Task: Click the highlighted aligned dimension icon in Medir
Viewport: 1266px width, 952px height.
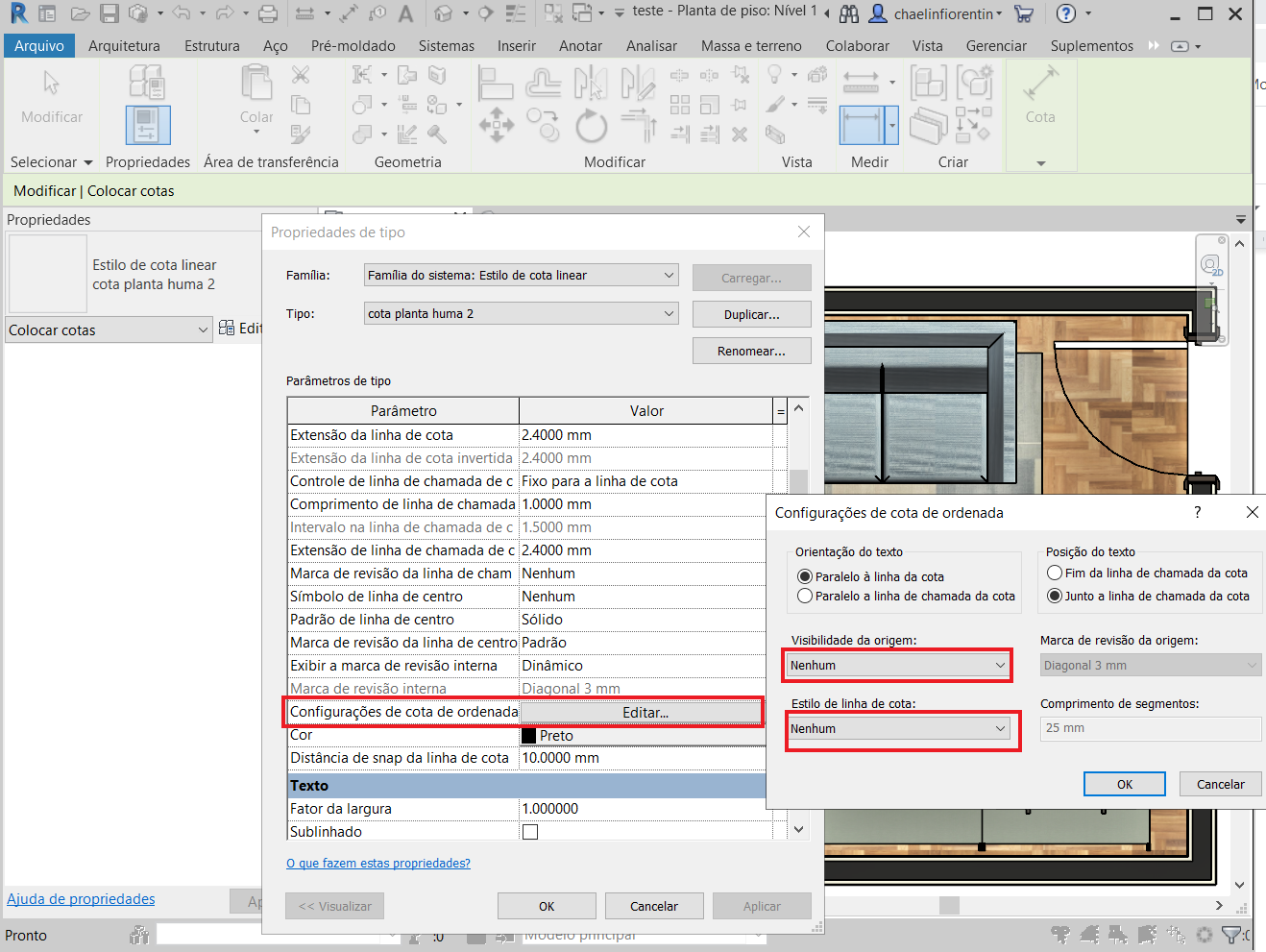Action: [x=862, y=125]
